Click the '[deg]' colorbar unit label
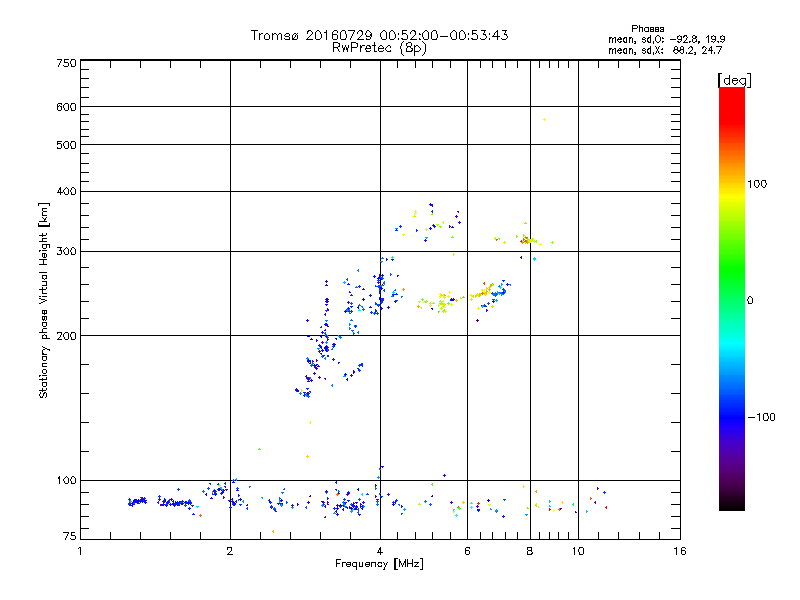The height and width of the screenshot is (600, 800). (734, 80)
